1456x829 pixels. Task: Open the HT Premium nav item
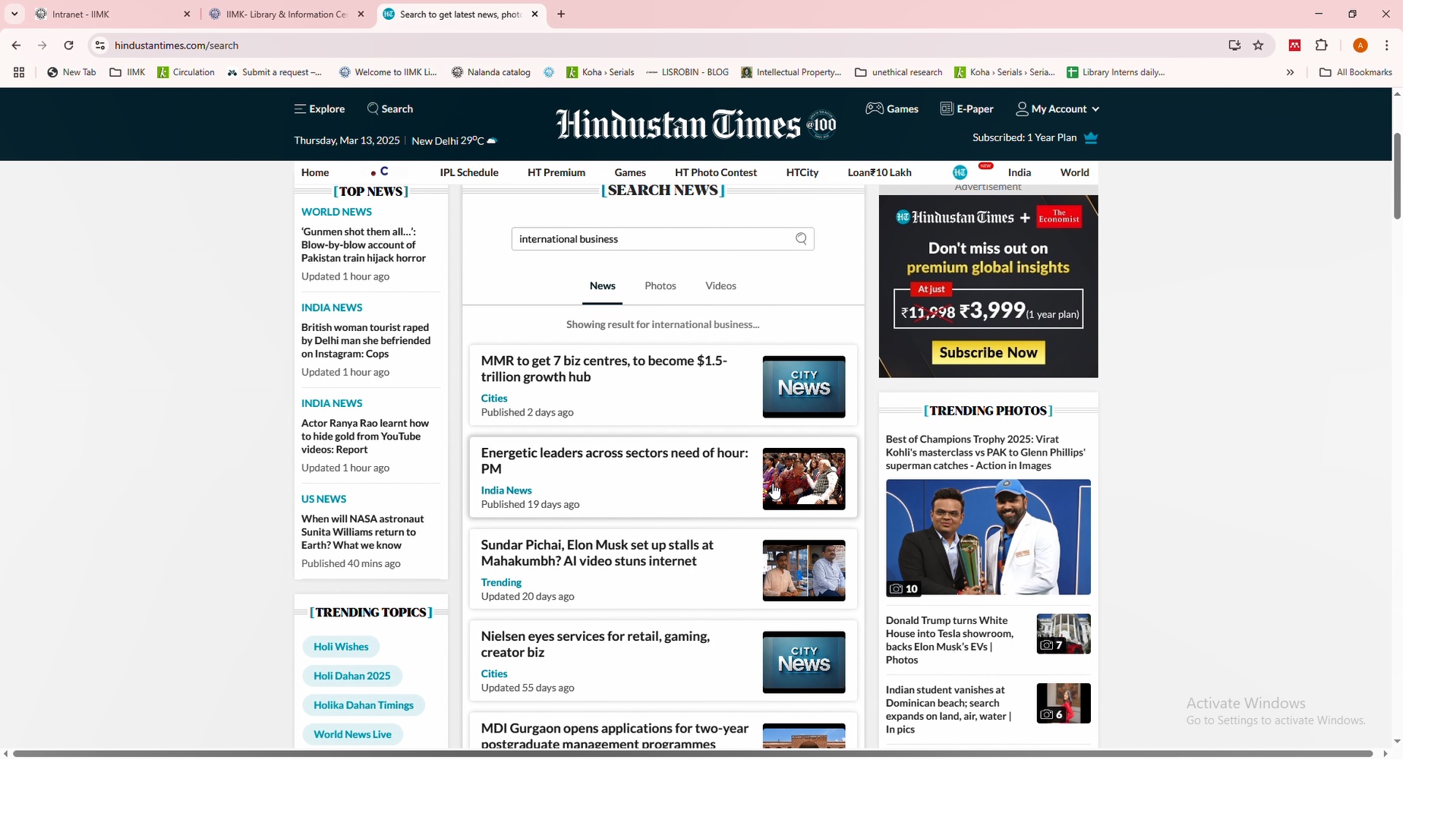[556, 173]
